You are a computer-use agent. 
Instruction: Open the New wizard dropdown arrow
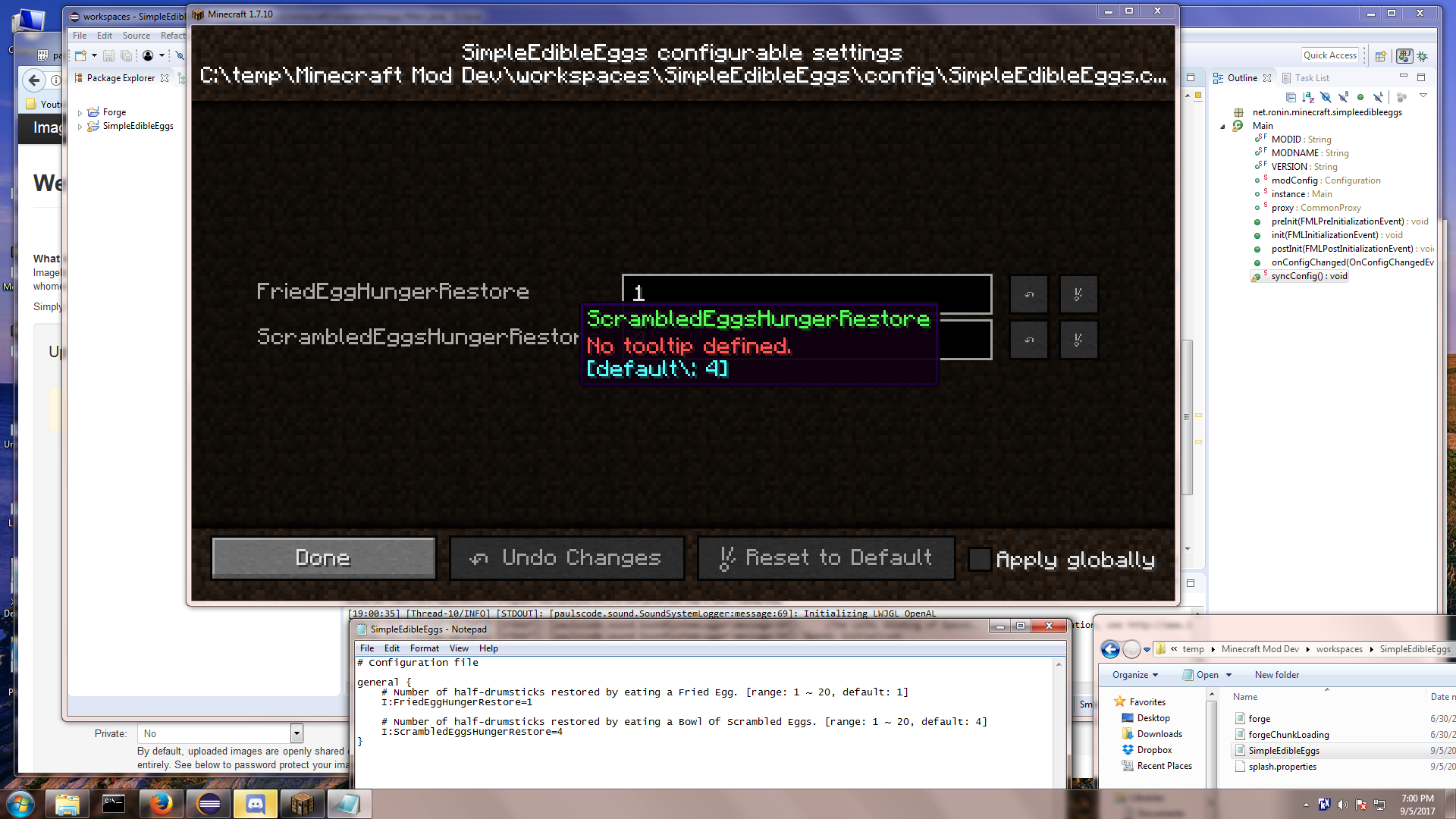point(94,55)
